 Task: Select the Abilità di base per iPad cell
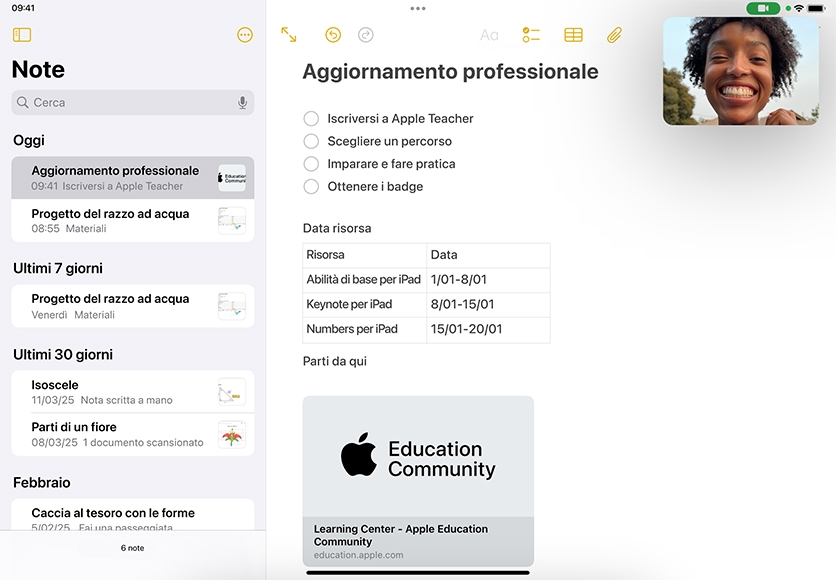pyautogui.click(x=365, y=280)
